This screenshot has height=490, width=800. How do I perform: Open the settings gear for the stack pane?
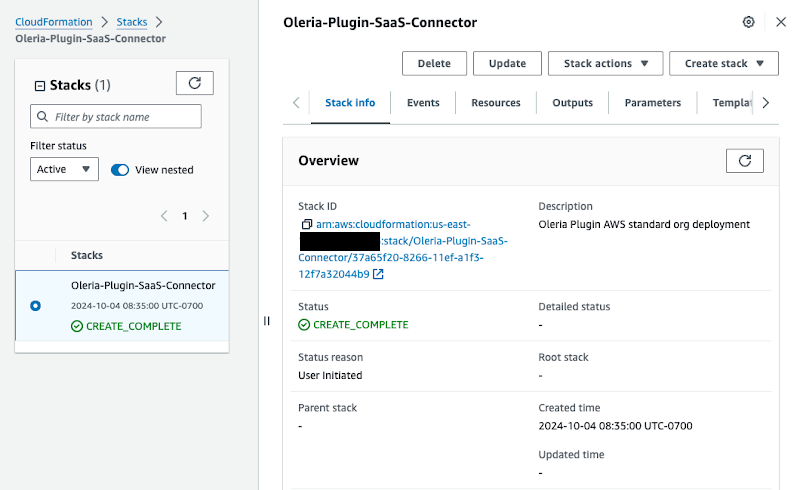pos(748,22)
